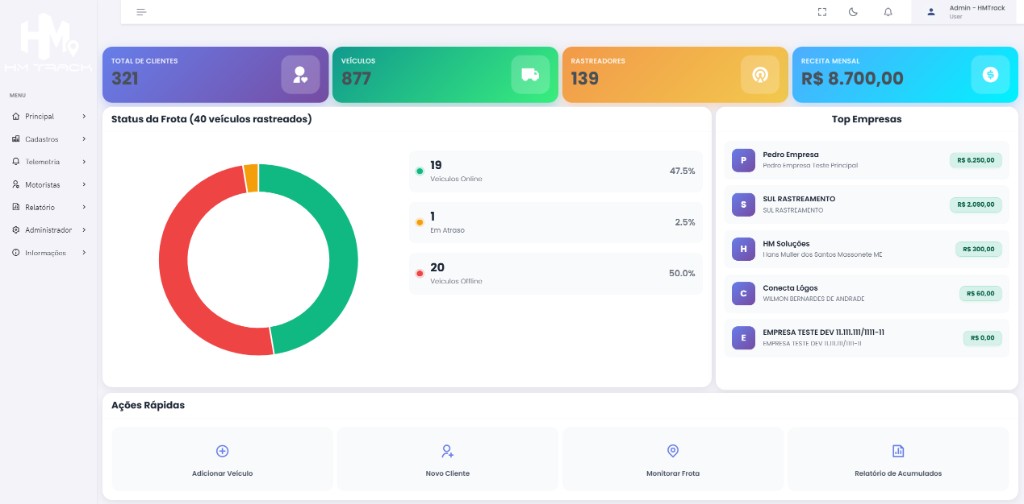Enter fullscreen mode via top bar icon
The width and height of the screenshot is (1024, 504).
tap(822, 12)
